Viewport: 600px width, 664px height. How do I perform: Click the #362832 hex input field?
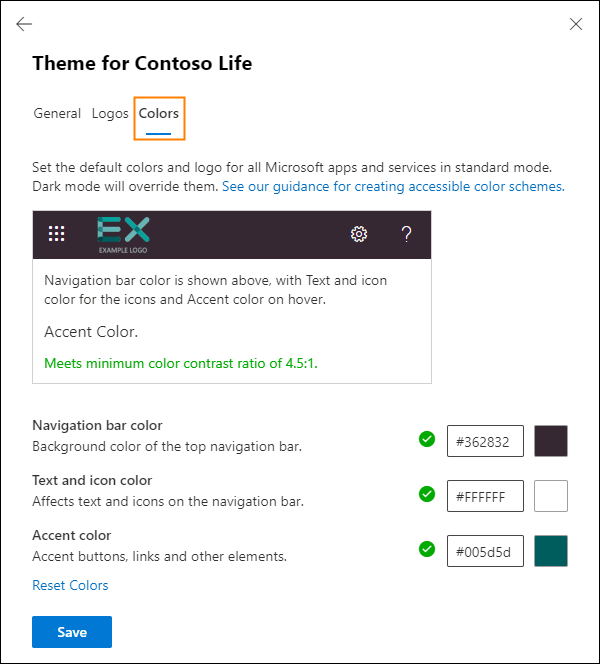click(x=485, y=441)
